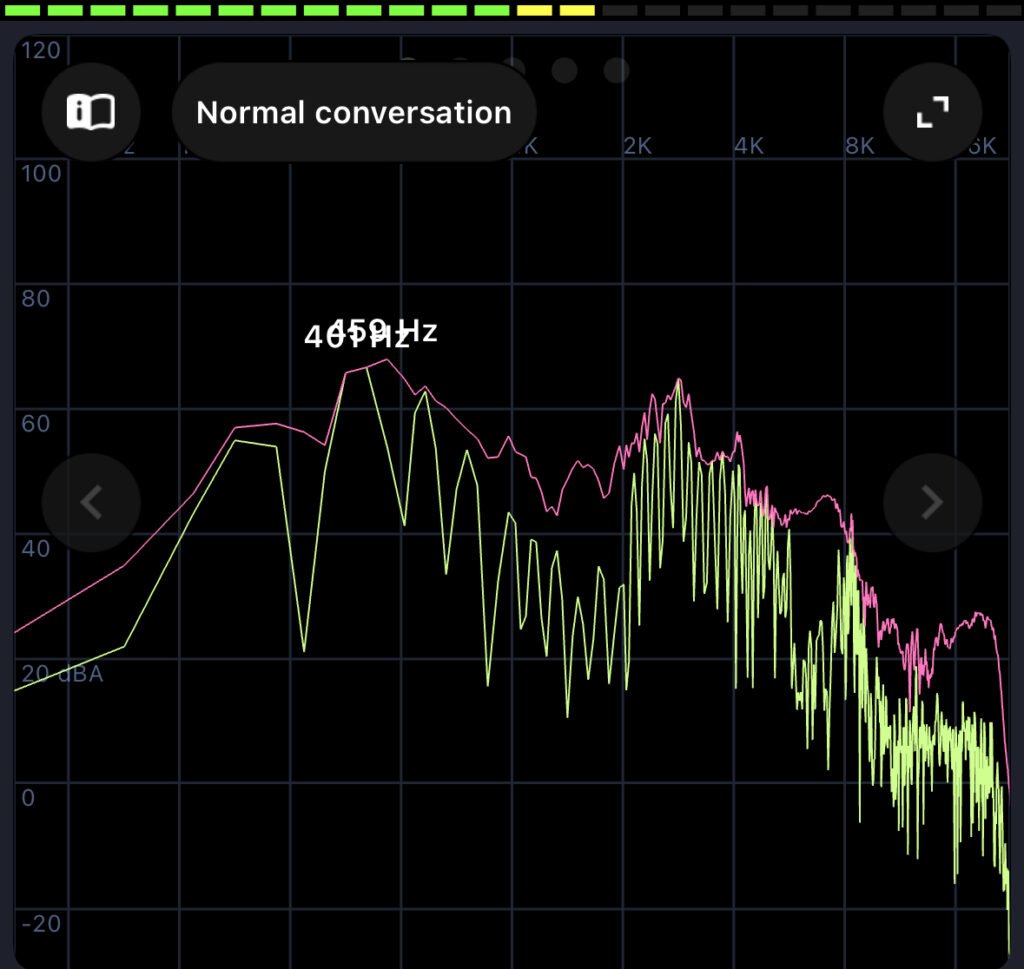Open the info guide book icon

(x=91, y=112)
